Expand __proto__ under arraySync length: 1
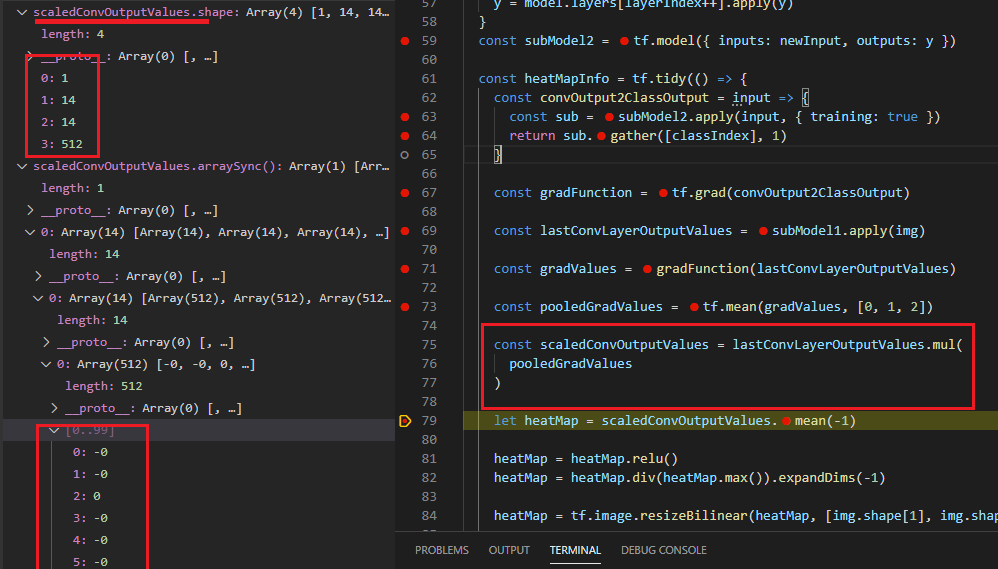The width and height of the screenshot is (998, 569). tap(30, 210)
